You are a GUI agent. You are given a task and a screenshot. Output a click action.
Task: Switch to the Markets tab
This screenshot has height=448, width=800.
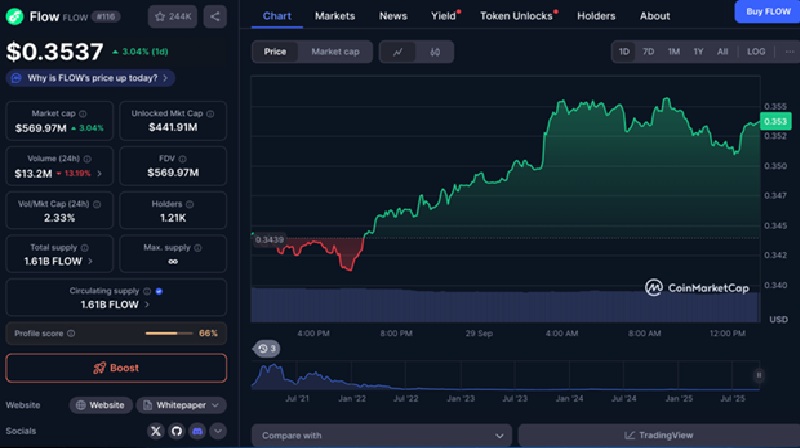click(x=335, y=16)
